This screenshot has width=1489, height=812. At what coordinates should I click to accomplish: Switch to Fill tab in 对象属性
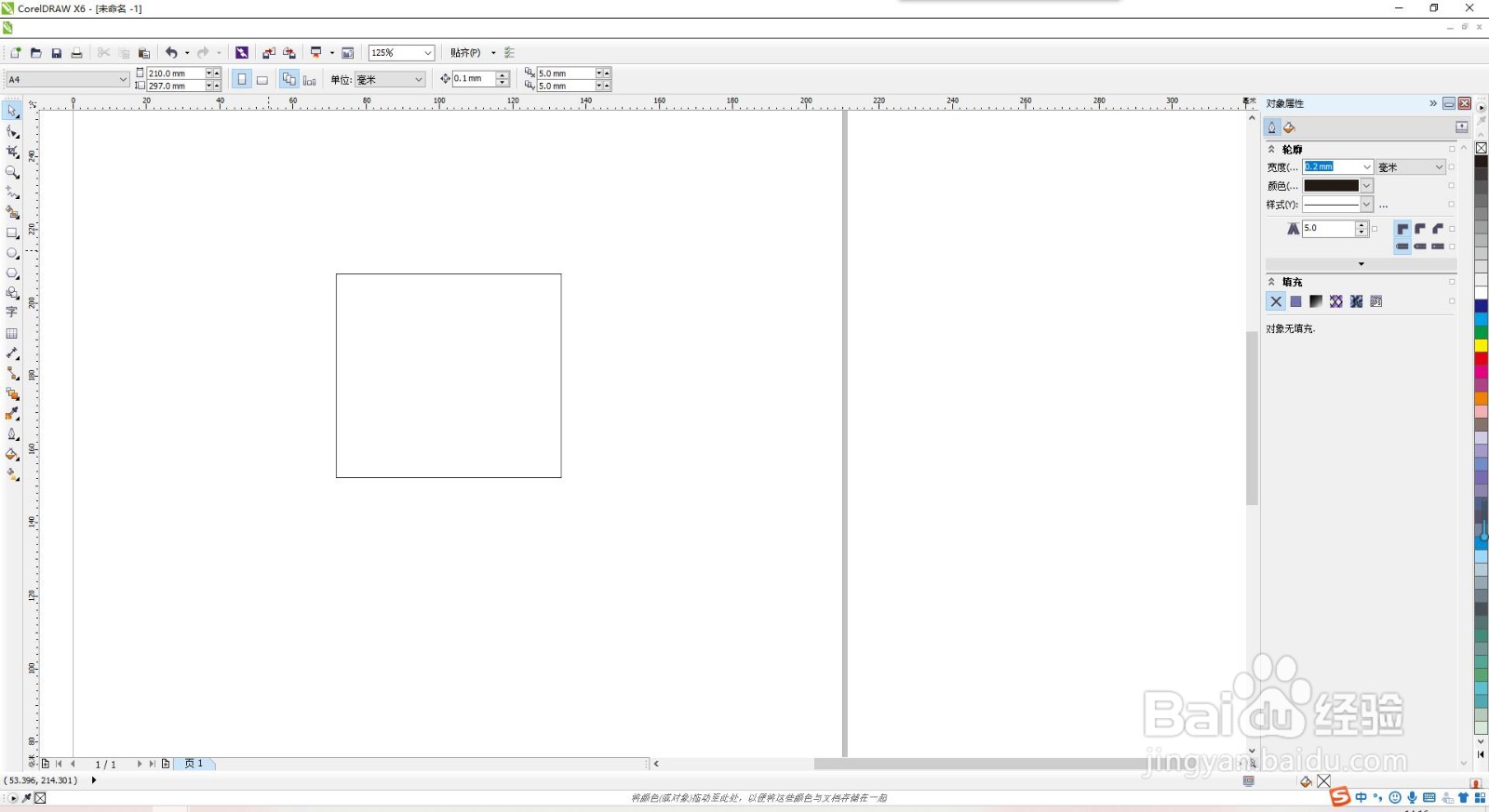click(1290, 127)
